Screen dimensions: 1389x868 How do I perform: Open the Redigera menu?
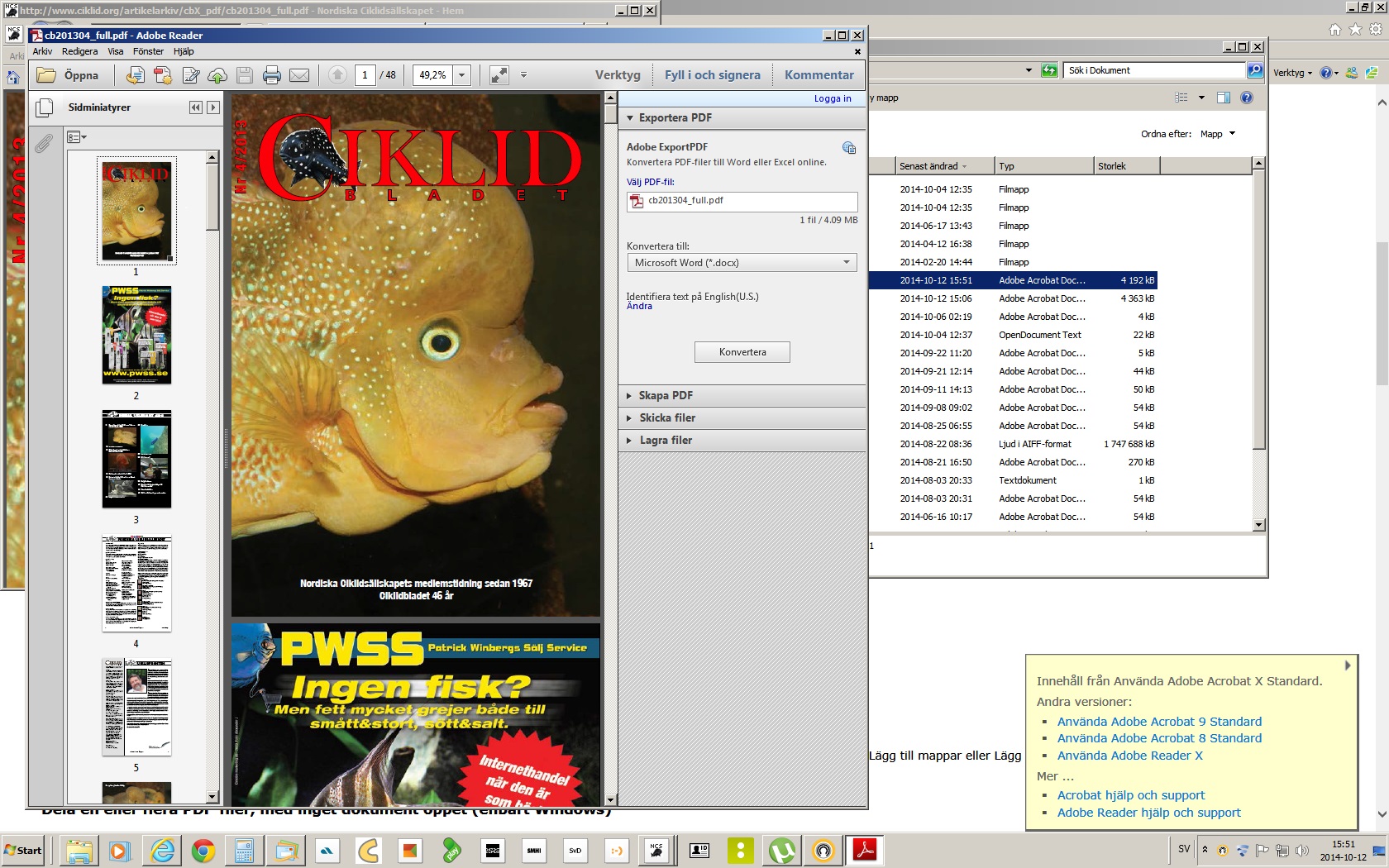(x=79, y=51)
